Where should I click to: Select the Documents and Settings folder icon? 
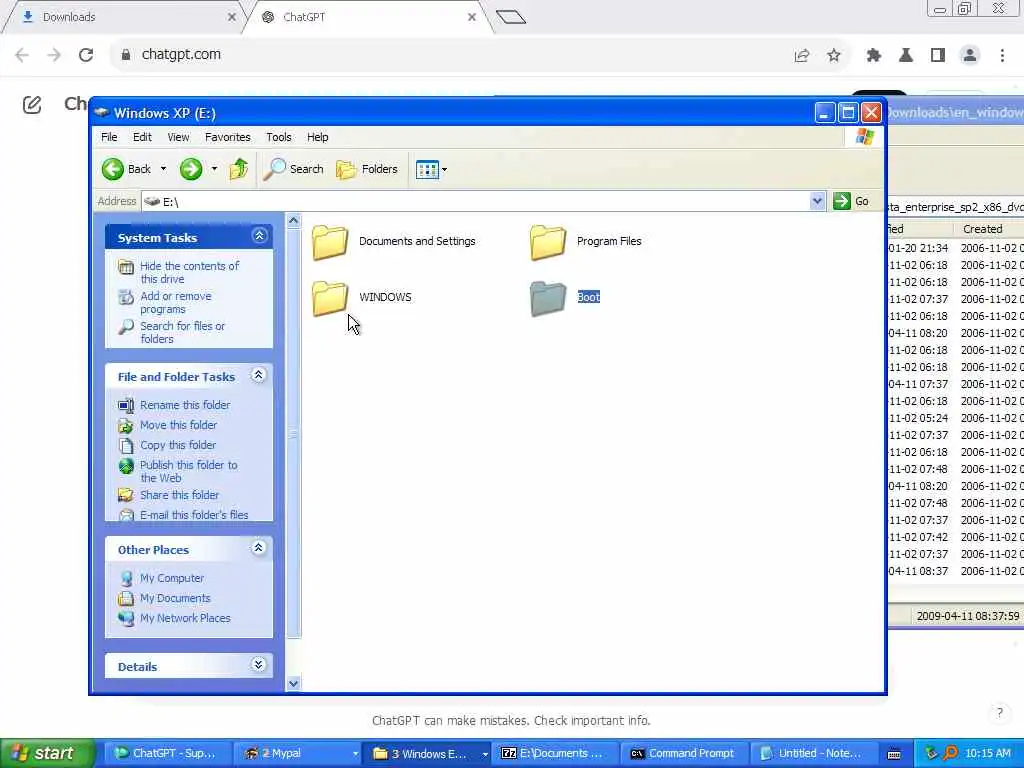click(x=330, y=242)
